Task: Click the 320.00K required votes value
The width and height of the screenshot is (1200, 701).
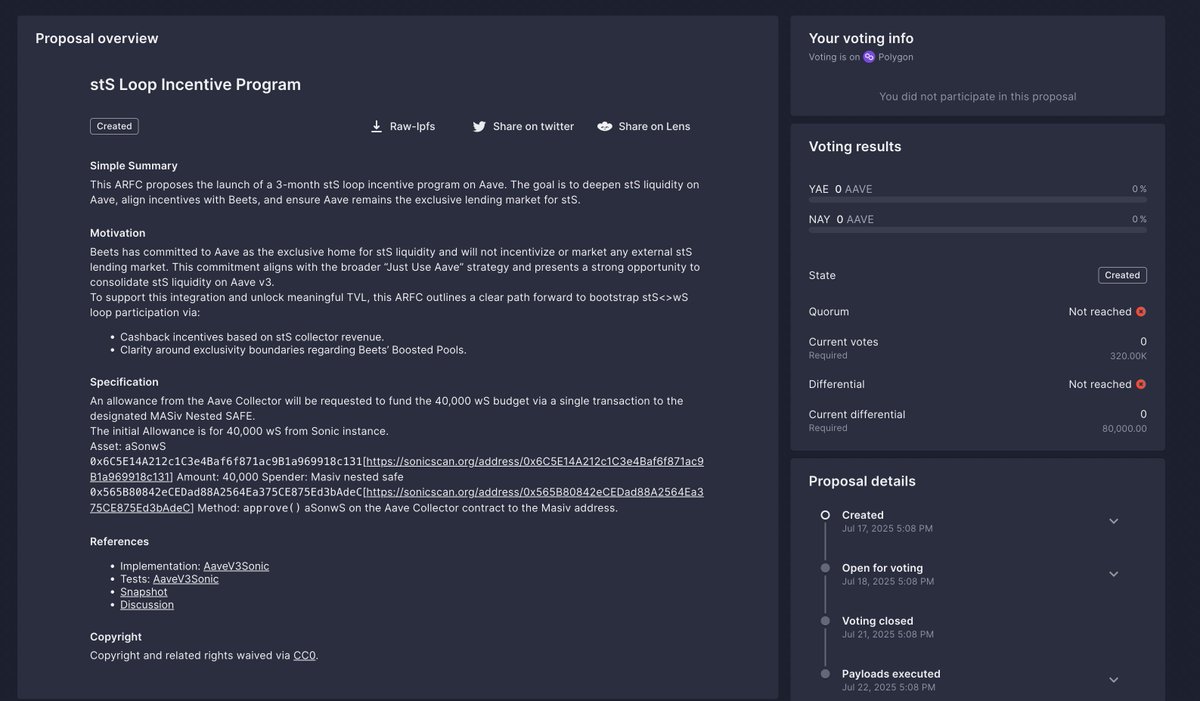Action: click(x=1128, y=356)
